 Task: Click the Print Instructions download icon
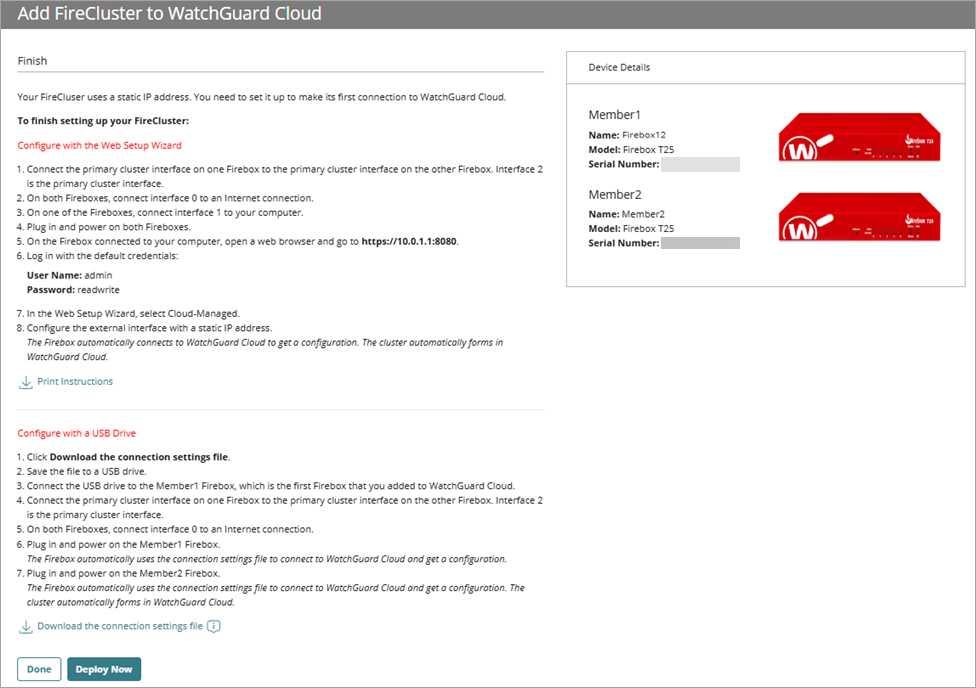point(26,382)
